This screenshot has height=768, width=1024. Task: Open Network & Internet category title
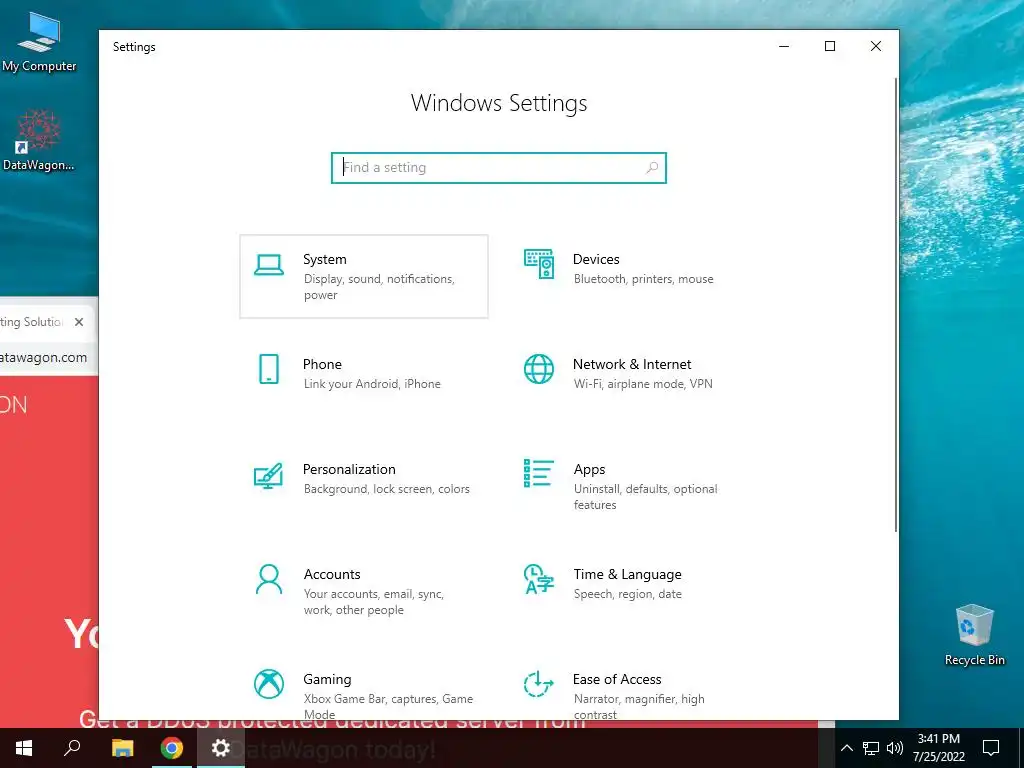click(x=632, y=364)
